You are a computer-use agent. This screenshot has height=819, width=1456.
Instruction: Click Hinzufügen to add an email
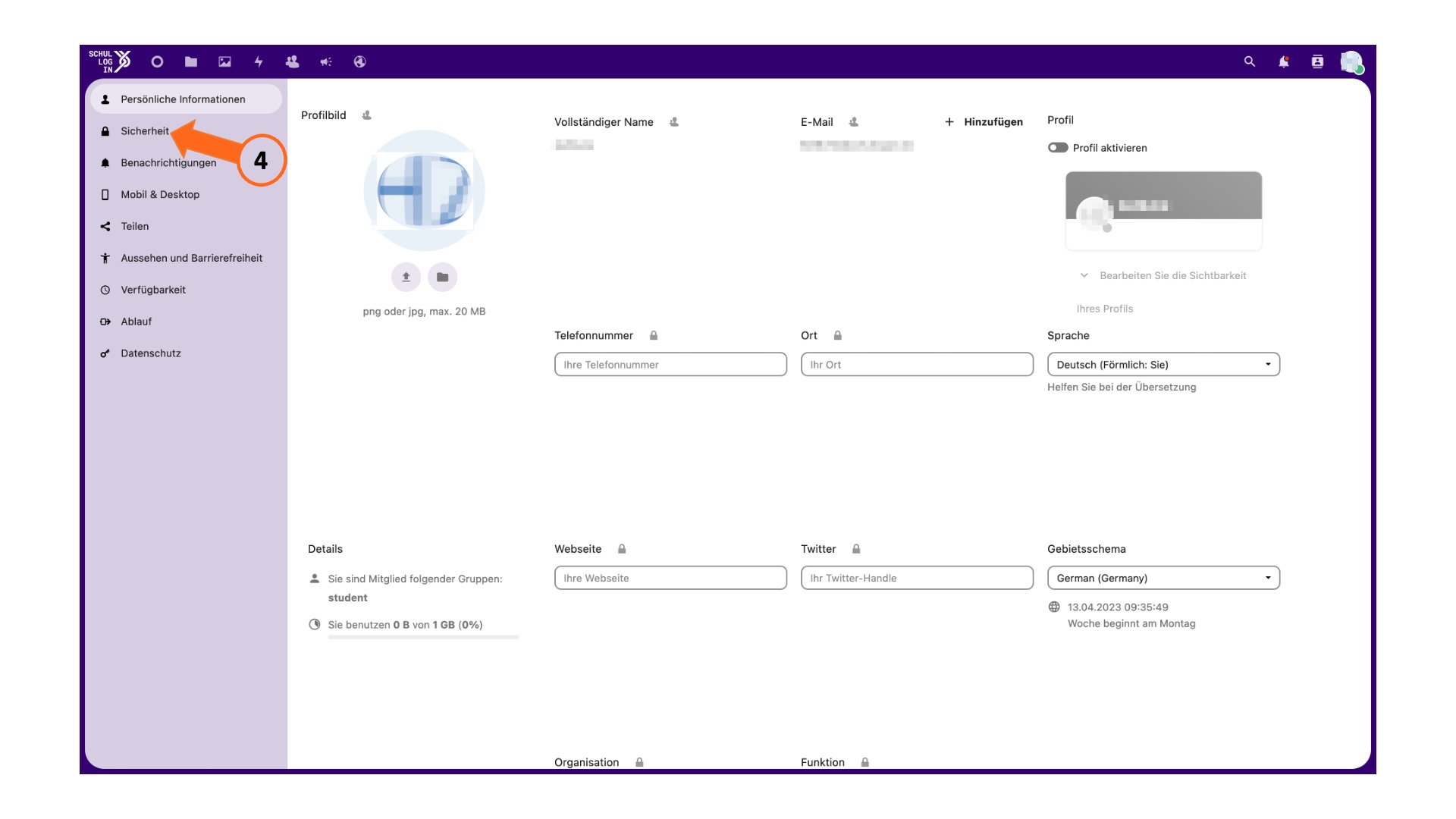[984, 122]
